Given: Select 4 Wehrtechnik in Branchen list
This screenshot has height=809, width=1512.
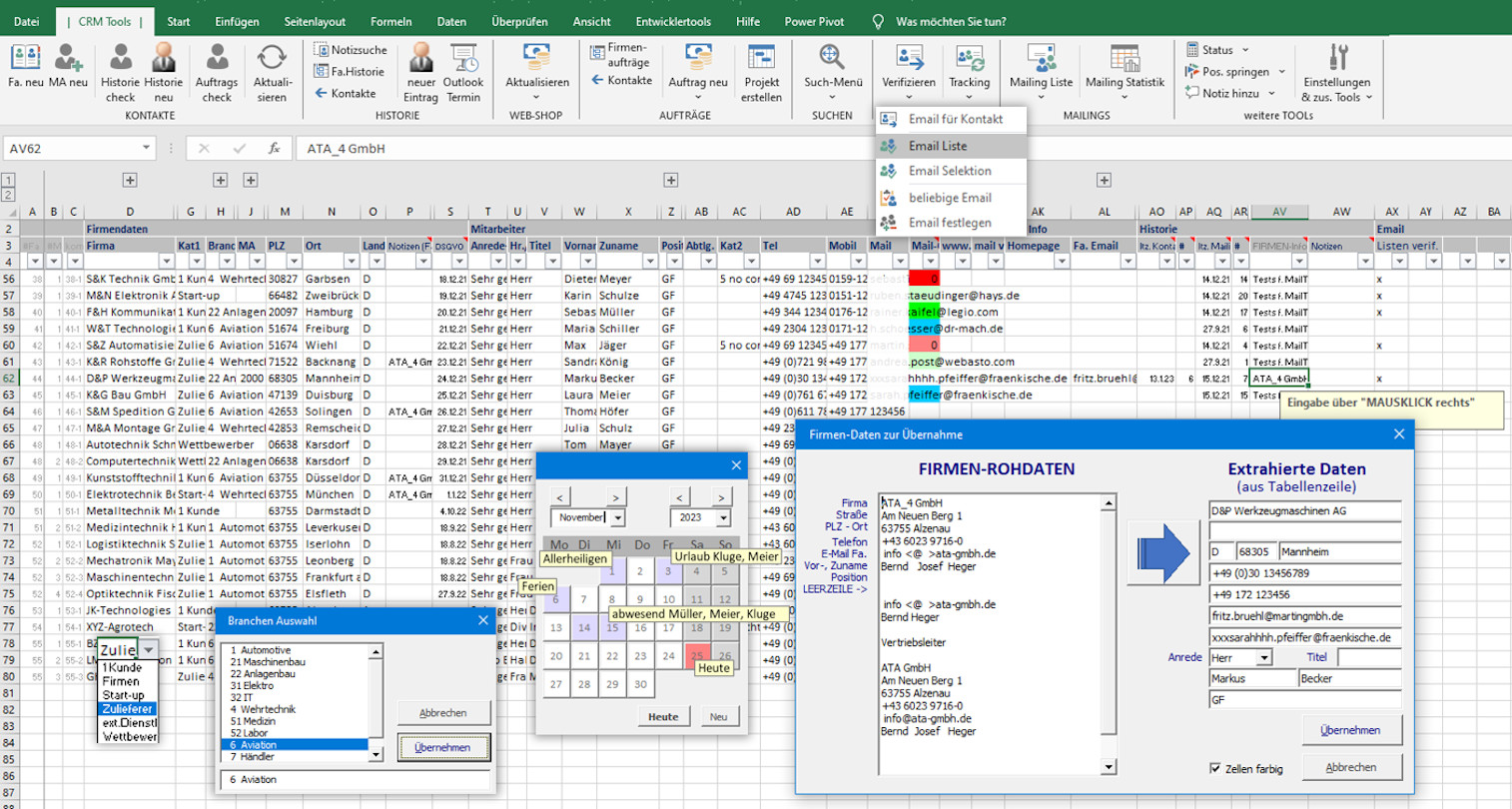Looking at the screenshot, I should (295, 709).
